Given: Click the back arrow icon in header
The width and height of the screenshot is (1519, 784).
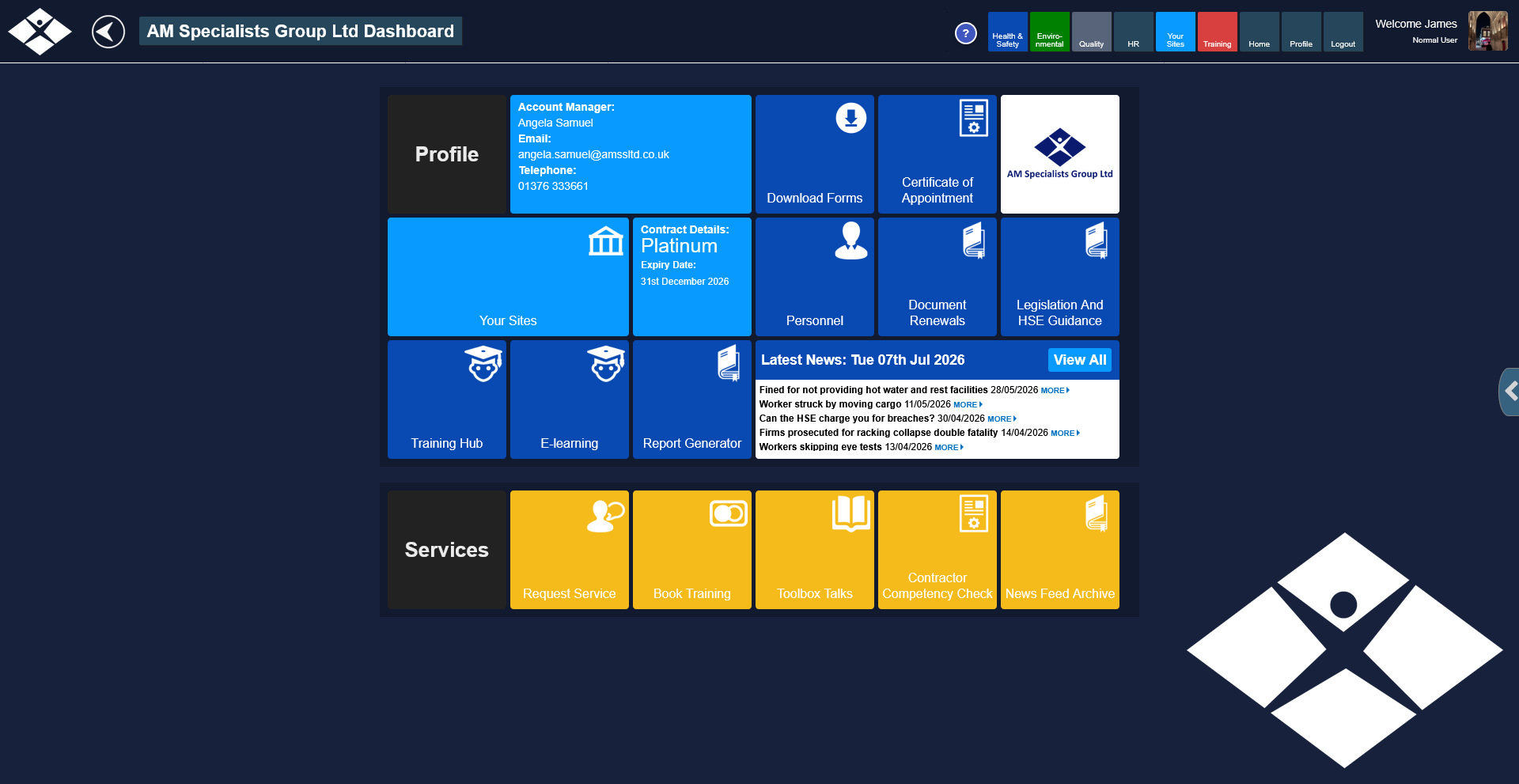Looking at the screenshot, I should tap(108, 32).
